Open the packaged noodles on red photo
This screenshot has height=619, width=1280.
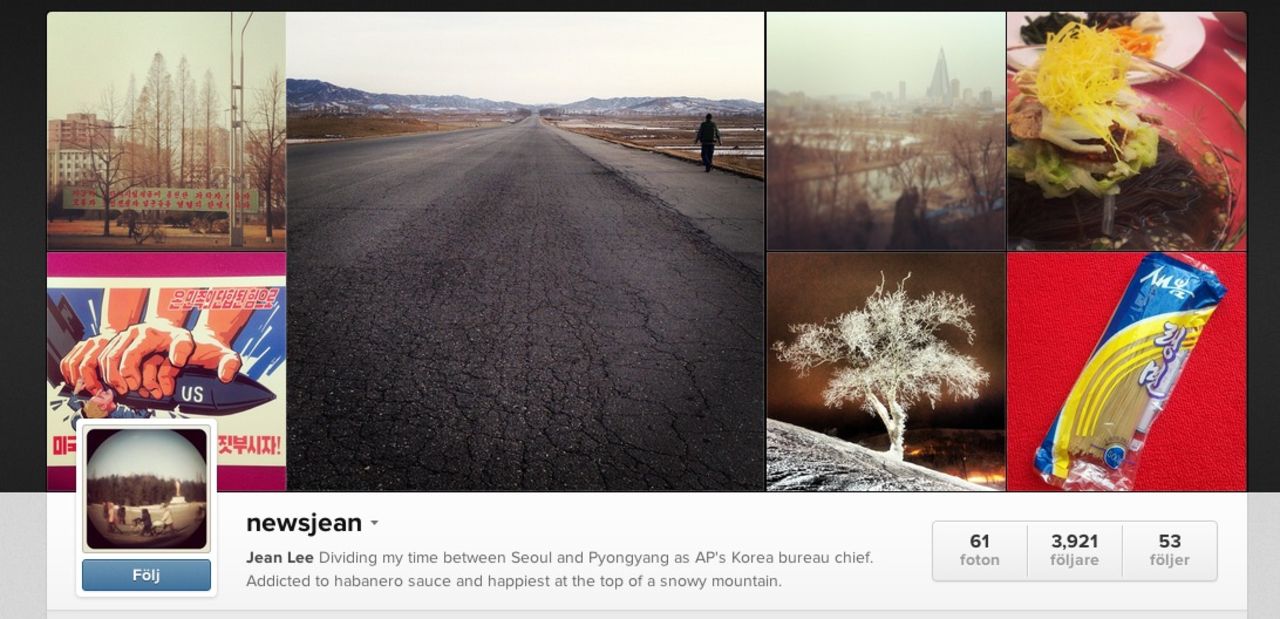coord(1127,371)
